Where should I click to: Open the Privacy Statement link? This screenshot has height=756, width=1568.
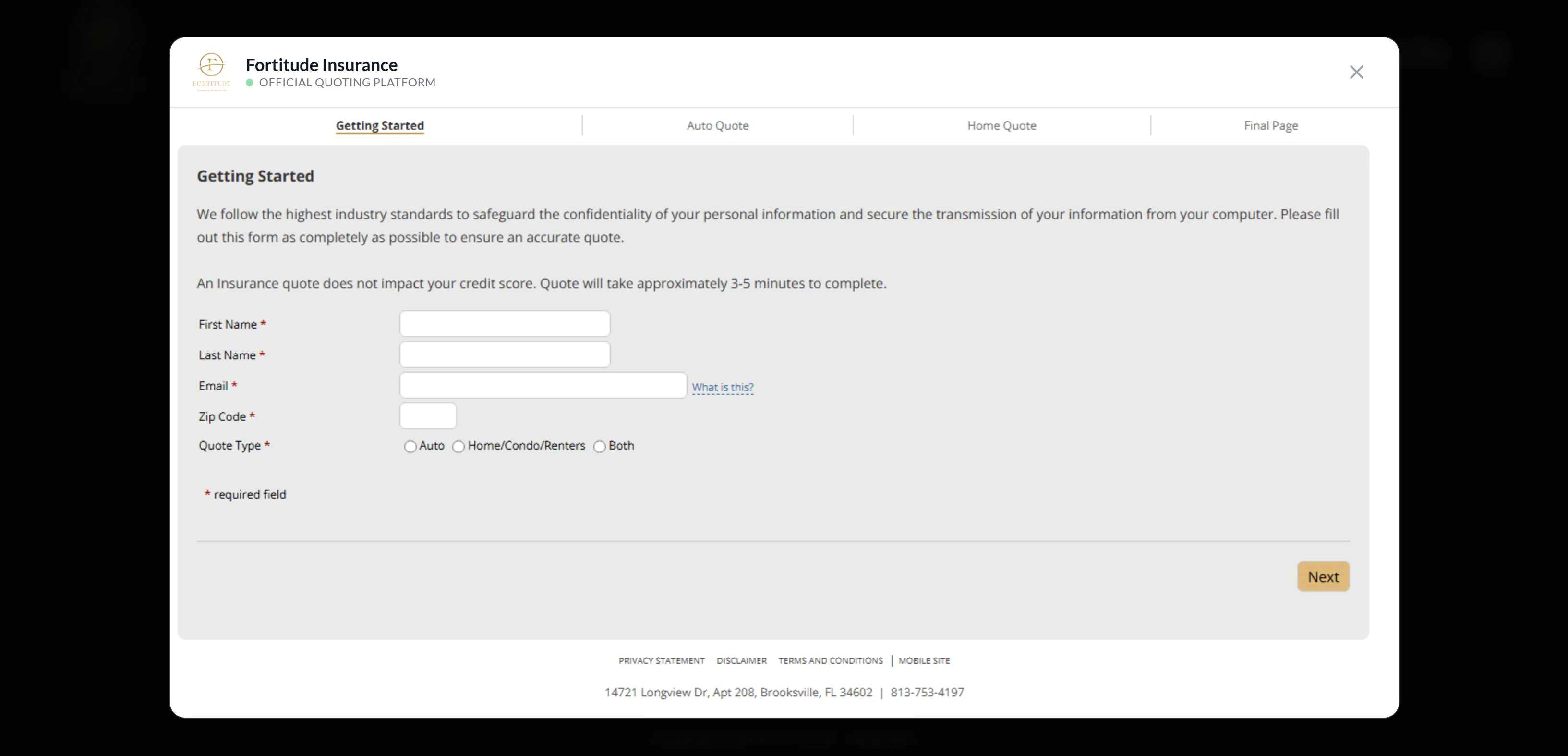tap(662, 661)
